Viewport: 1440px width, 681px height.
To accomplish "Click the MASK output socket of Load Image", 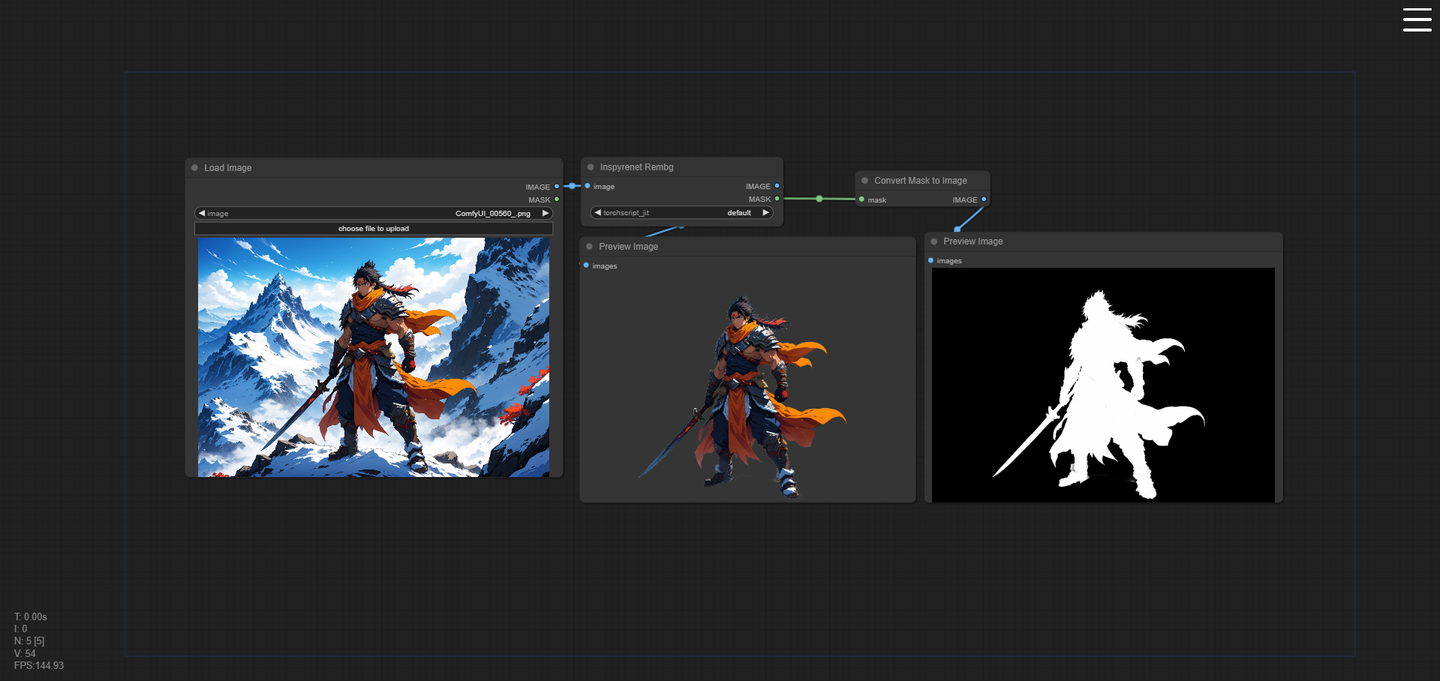I will pos(557,199).
